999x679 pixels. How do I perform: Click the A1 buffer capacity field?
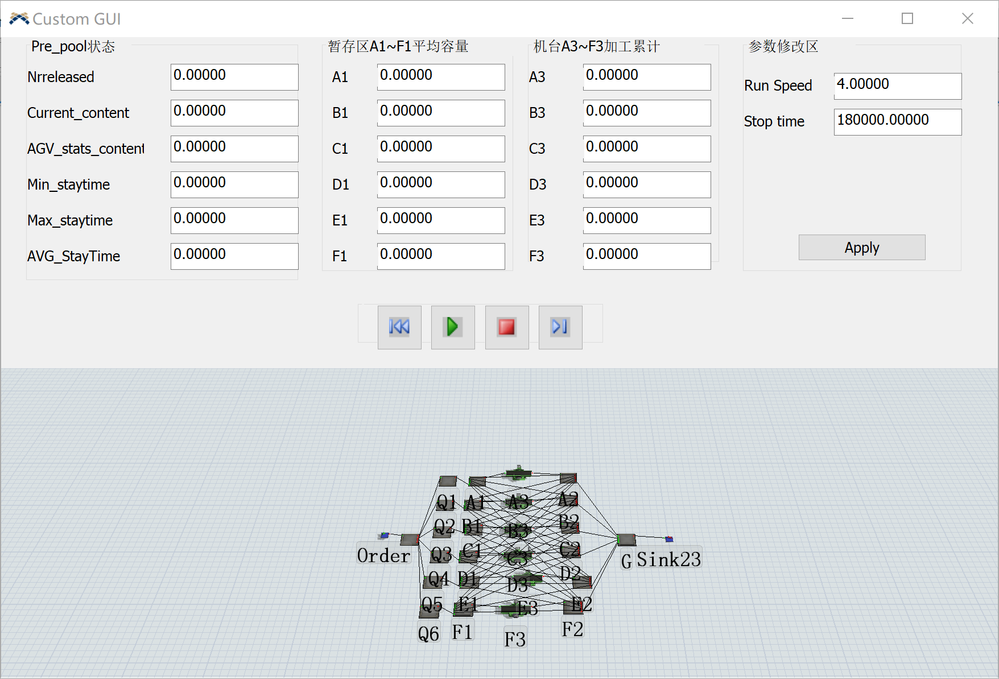441,76
